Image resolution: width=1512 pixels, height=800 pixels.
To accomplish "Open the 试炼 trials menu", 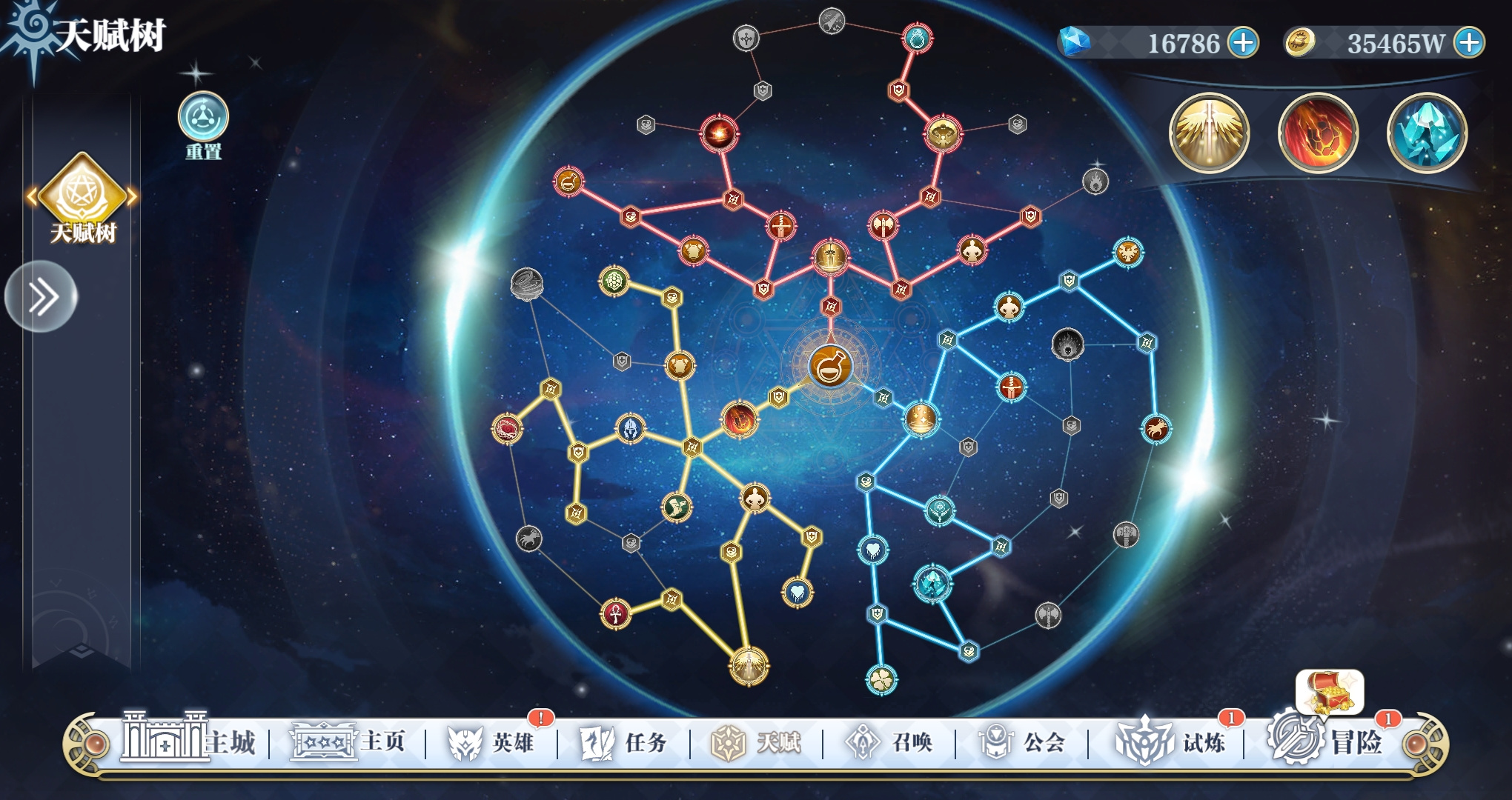I will coord(1171,741).
